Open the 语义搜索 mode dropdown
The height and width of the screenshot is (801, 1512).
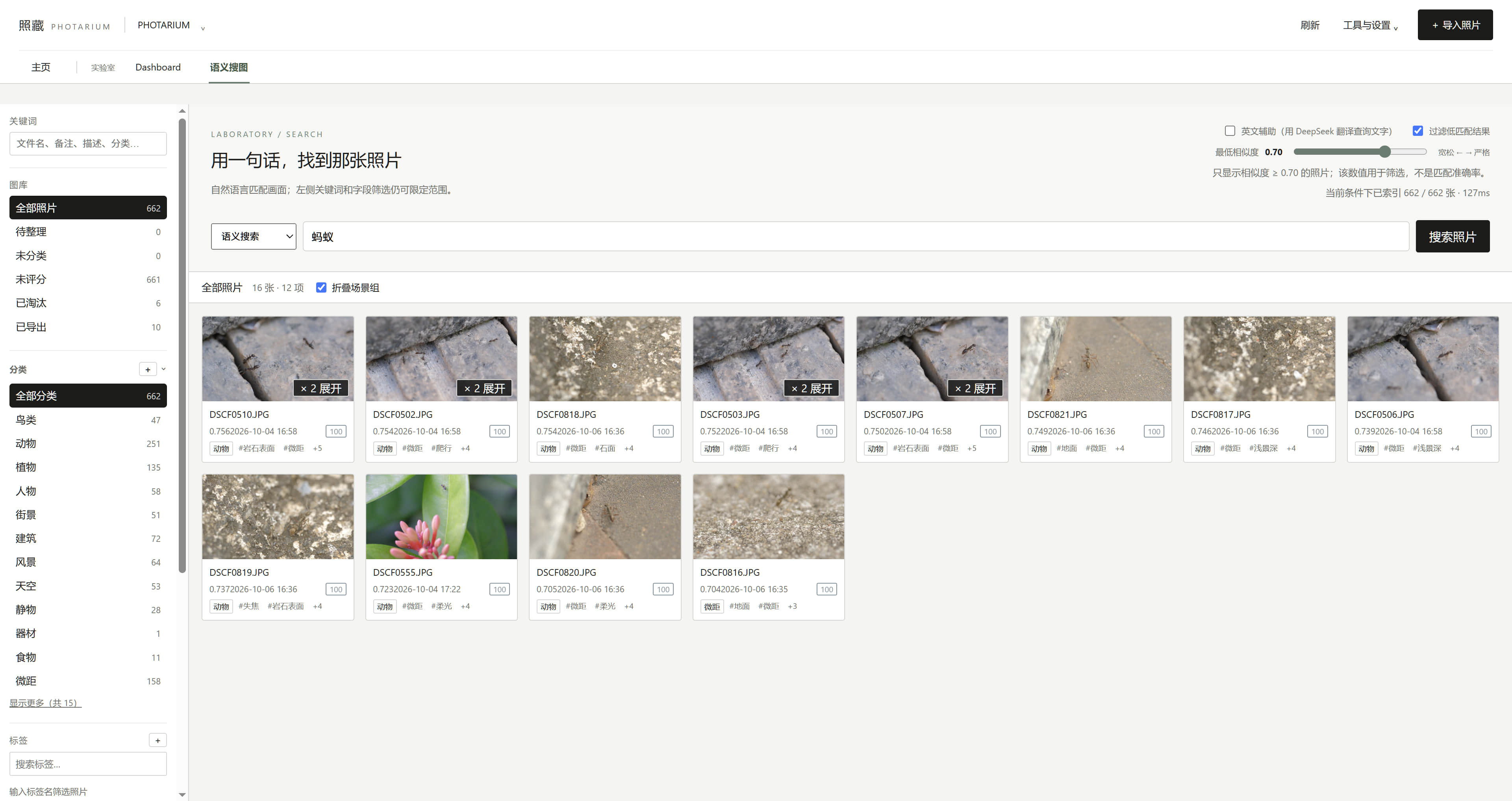click(x=254, y=237)
